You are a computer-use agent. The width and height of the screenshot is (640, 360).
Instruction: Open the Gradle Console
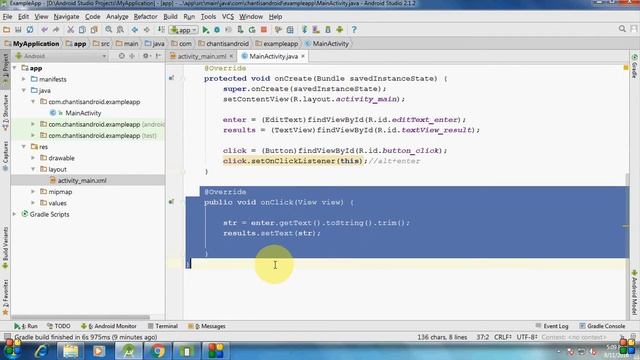602,326
